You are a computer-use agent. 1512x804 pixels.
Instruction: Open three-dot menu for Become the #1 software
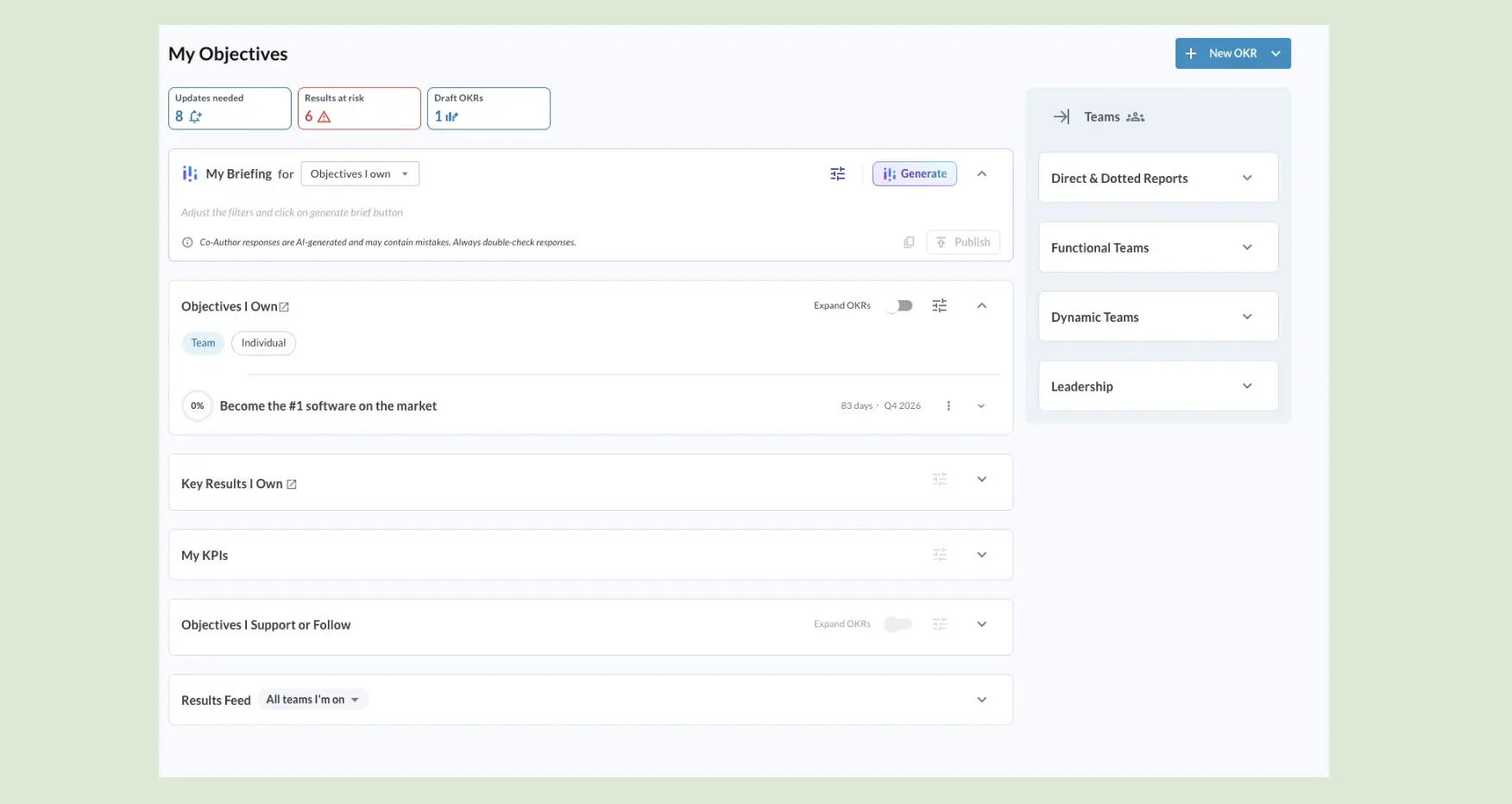pyautogui.click(x=948, y=406)
